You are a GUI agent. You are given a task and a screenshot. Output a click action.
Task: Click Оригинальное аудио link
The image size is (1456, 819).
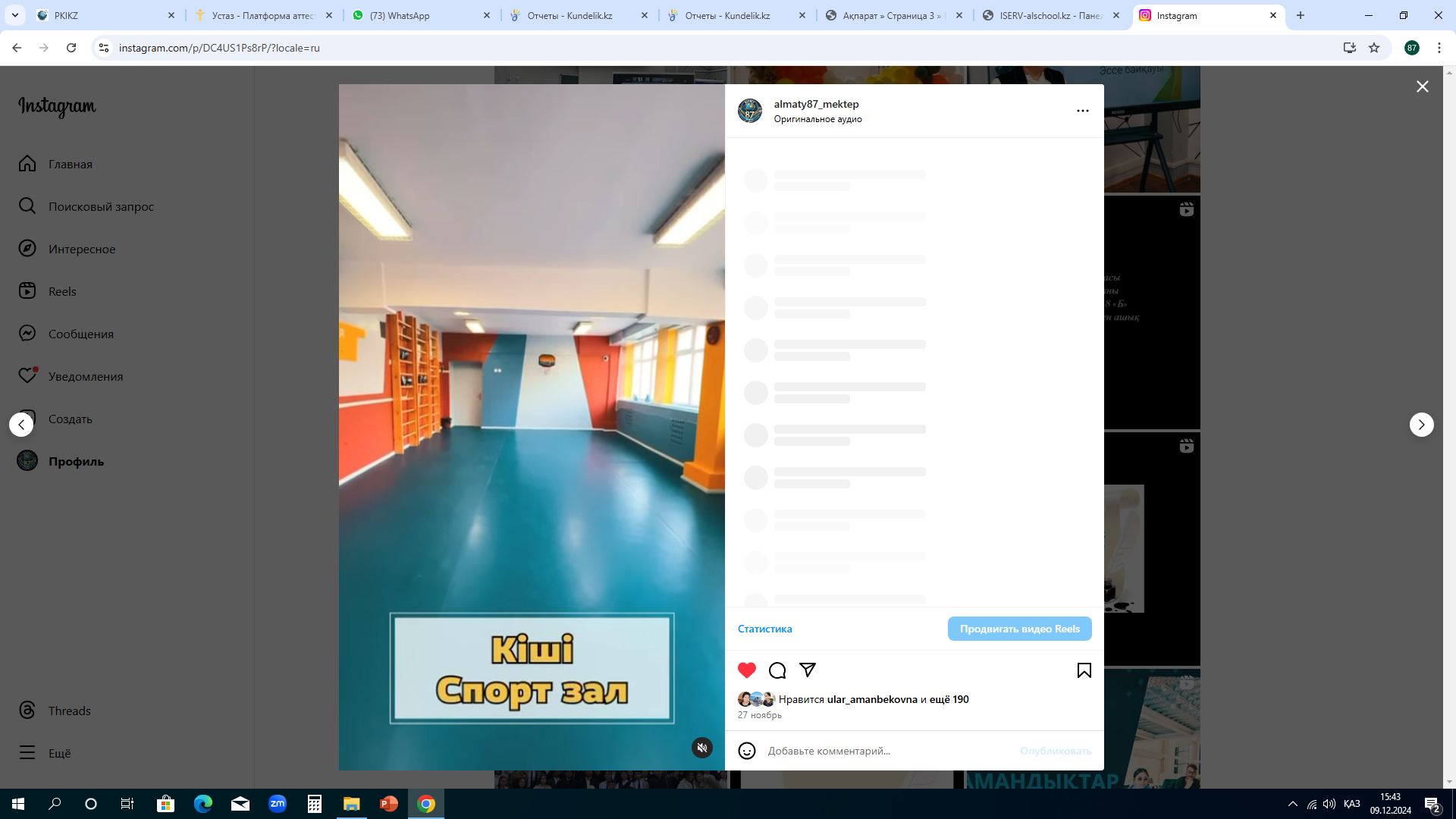pos(817,119)
